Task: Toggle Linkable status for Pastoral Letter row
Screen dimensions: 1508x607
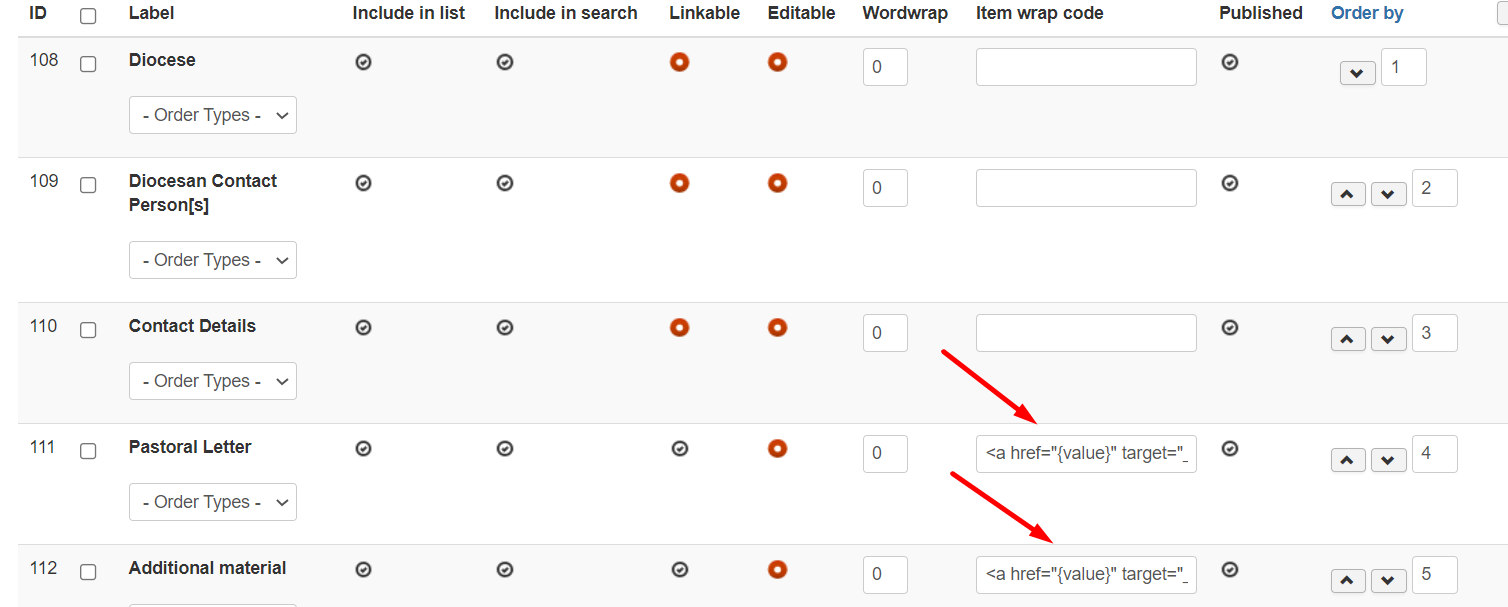Action: coord(680,449)
